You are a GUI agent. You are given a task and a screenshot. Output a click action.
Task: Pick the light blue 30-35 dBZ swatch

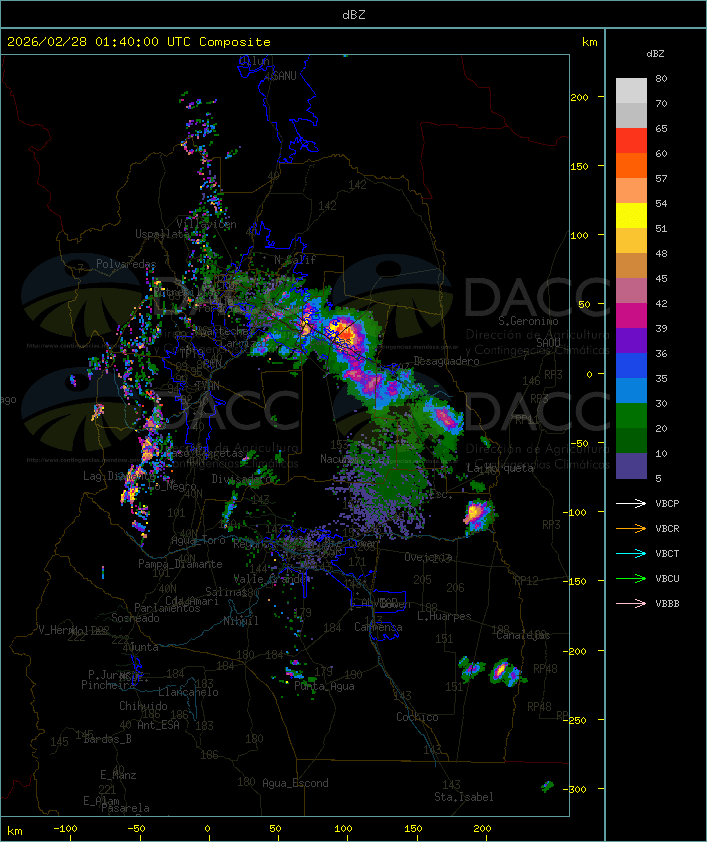click(631, 390)
